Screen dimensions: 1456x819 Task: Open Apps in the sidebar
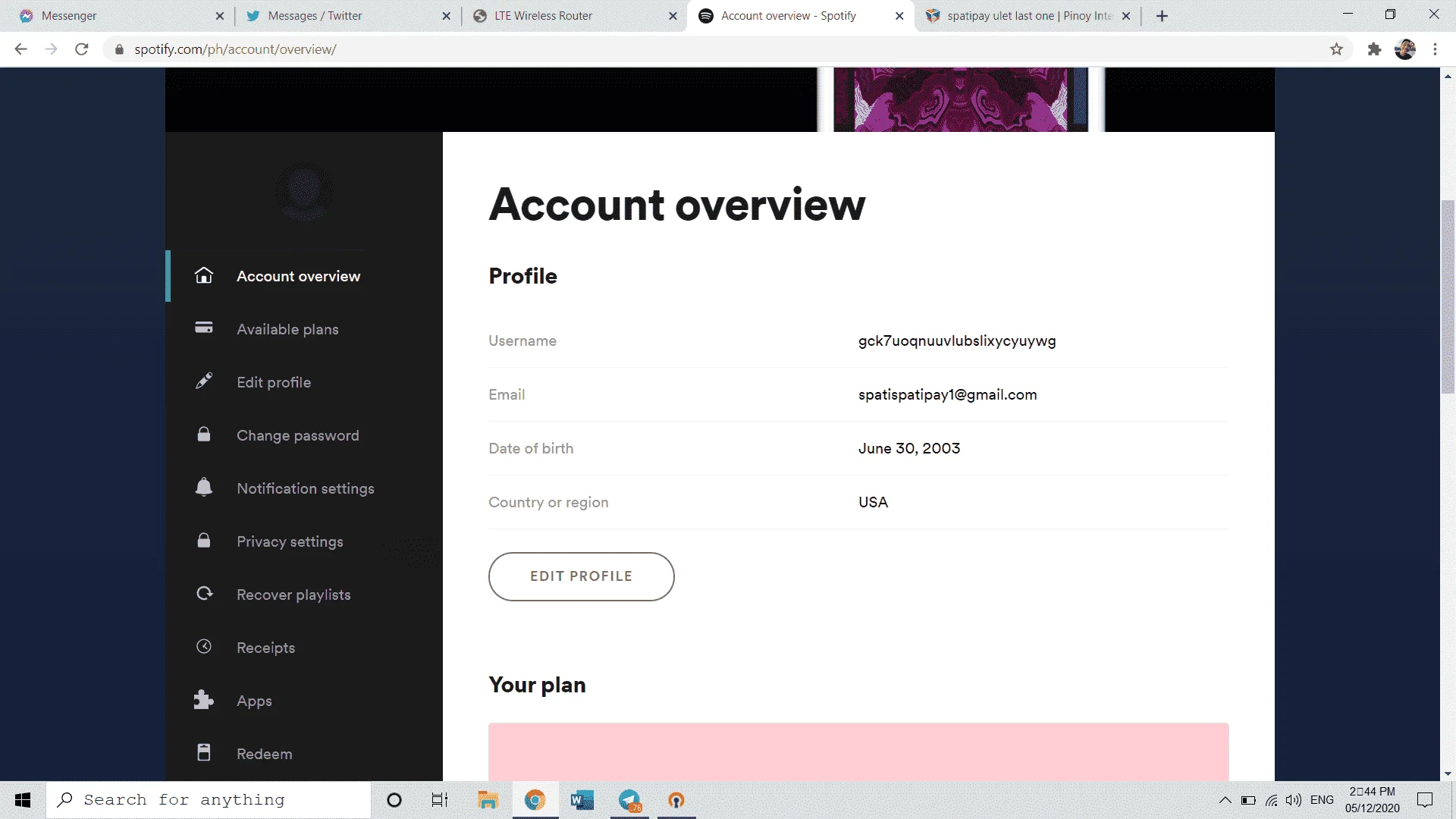[254, 701]
